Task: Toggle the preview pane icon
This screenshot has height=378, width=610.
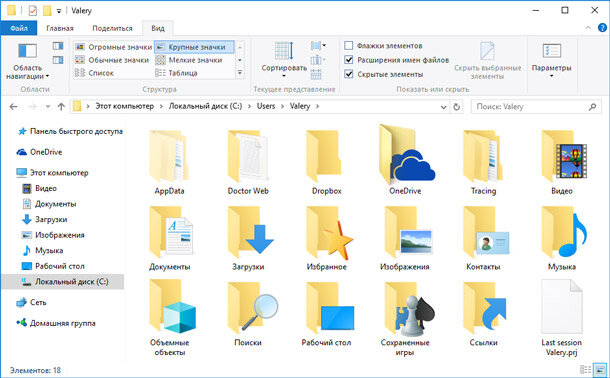Action: (x=58, y=46)
